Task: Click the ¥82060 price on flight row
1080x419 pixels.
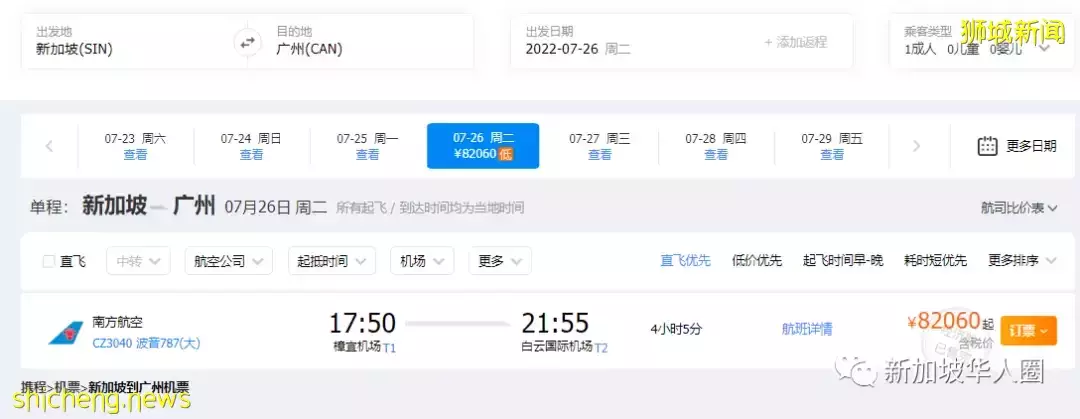Action: pyautogui.click(x=944, y=320)
